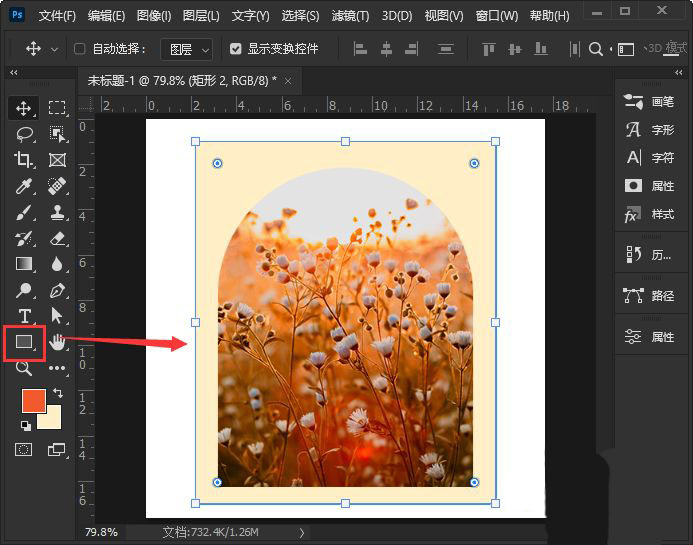The image size is (693, 545).
Task: Click distribute vertically icon in options bar
Action: click(446, 49)
